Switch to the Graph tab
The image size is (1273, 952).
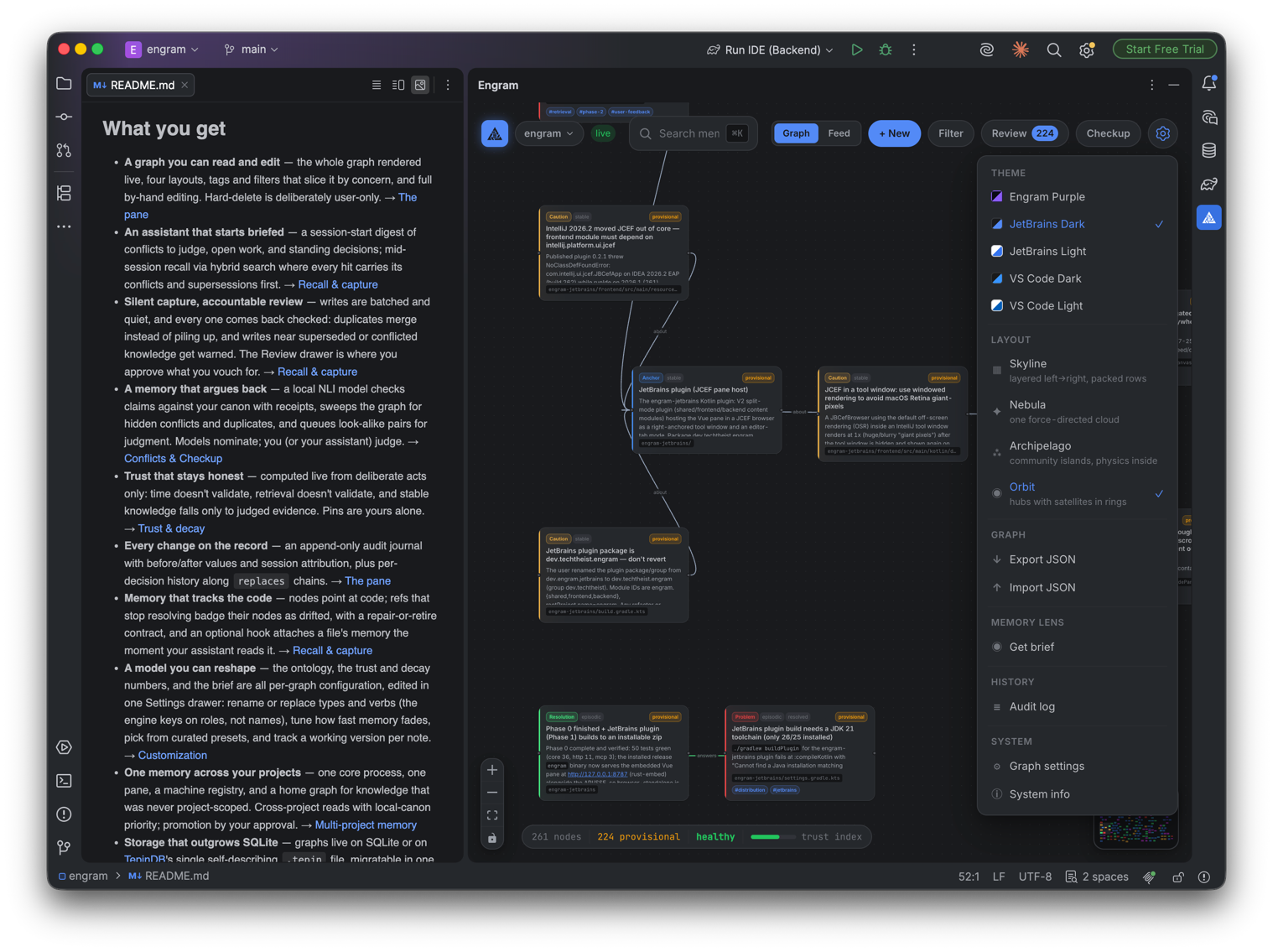pos(796,133)
